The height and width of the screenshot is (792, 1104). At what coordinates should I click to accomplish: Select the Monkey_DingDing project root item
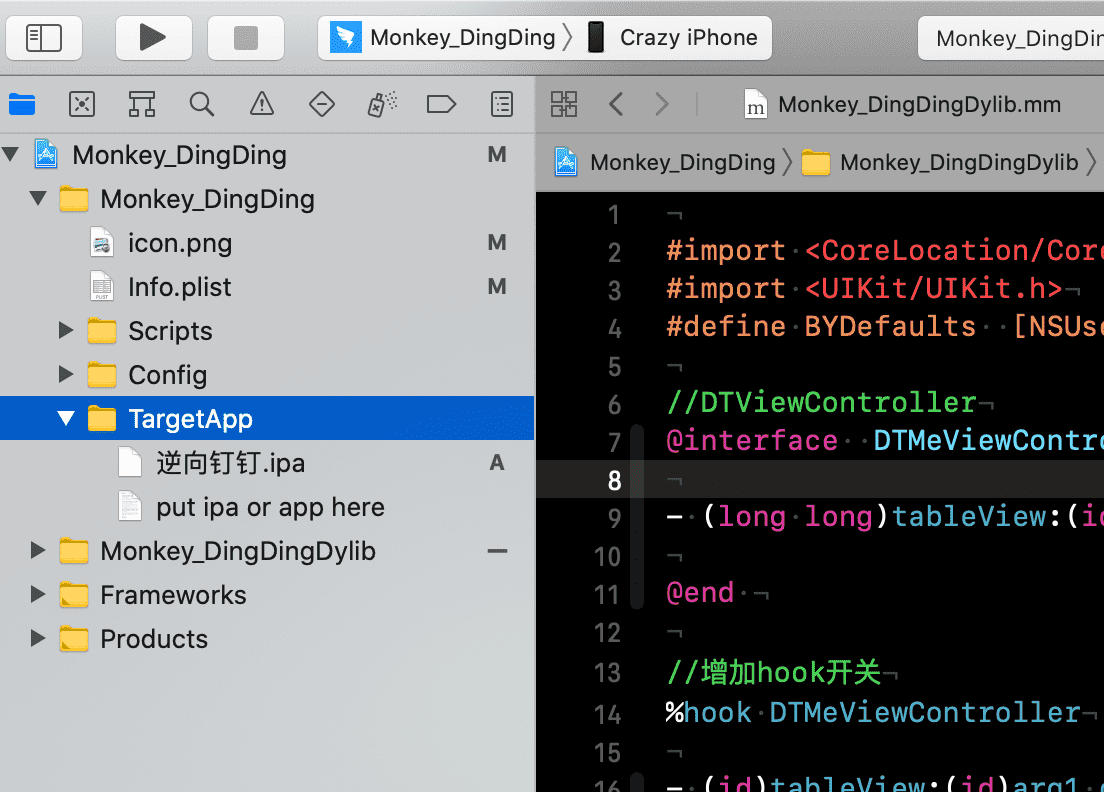tap(267, 154)
